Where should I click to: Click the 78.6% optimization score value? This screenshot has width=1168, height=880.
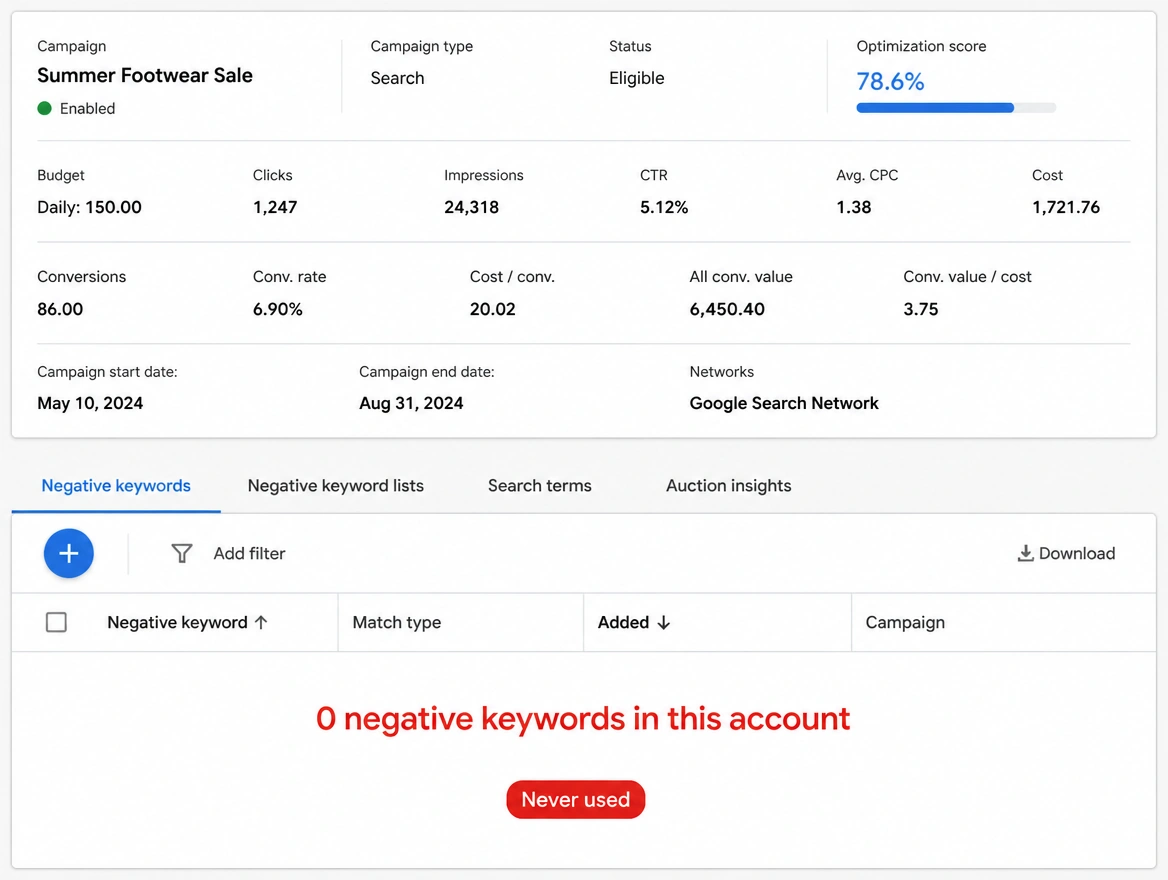[890, 81]
